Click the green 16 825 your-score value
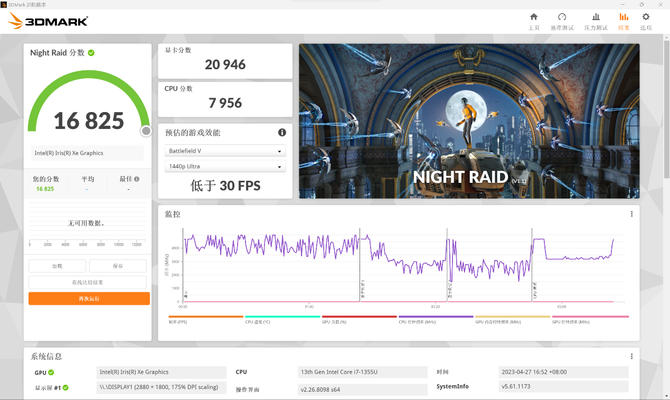 click(x=45, y=189)
